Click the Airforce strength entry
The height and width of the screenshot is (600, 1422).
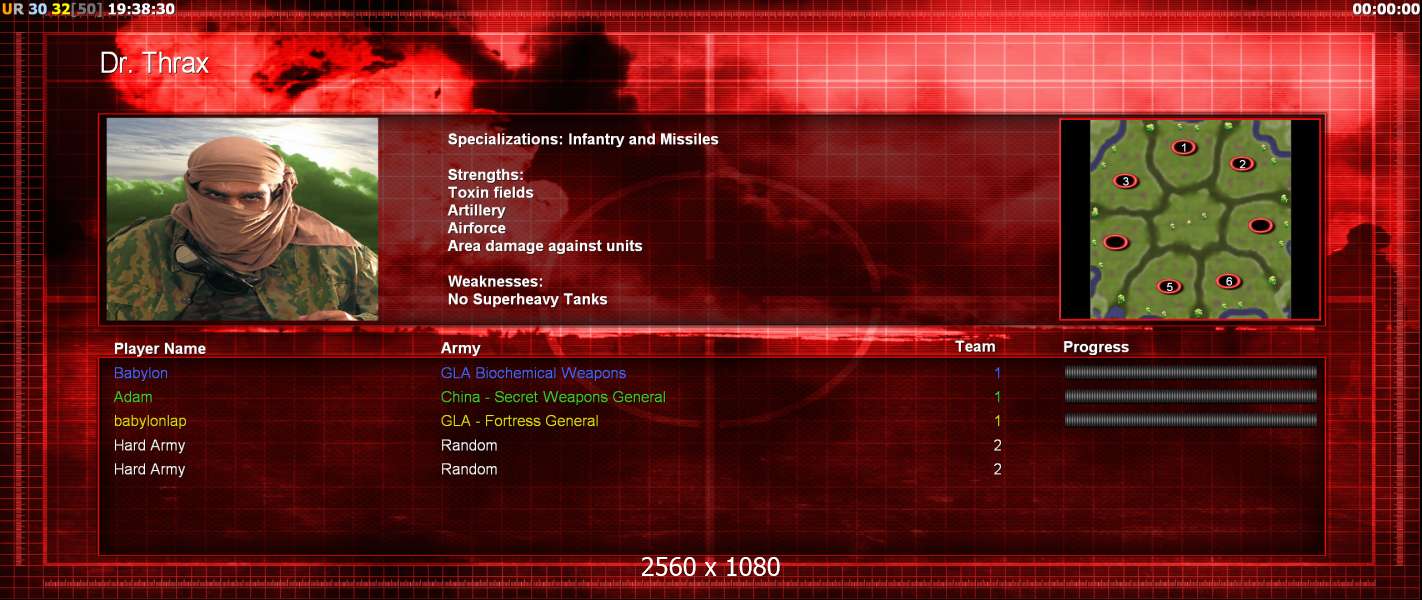[476, 228]
